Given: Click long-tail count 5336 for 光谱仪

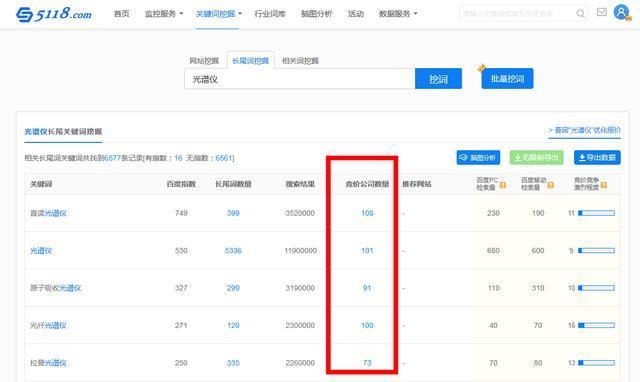Looking at the screenshot, I should coord(233,251).
